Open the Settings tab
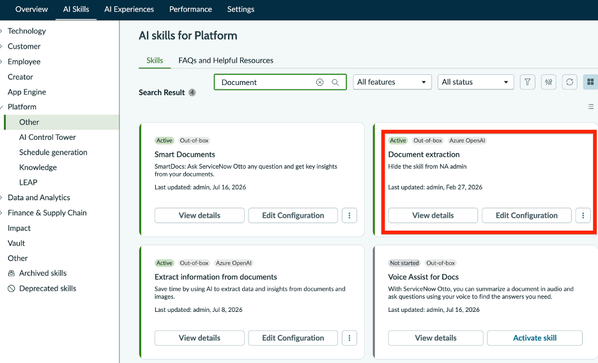 click(x=241, y=9)
